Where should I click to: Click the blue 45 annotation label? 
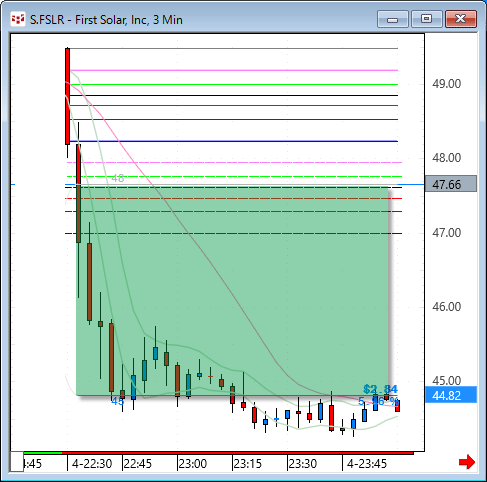click(x=117, y=401)
